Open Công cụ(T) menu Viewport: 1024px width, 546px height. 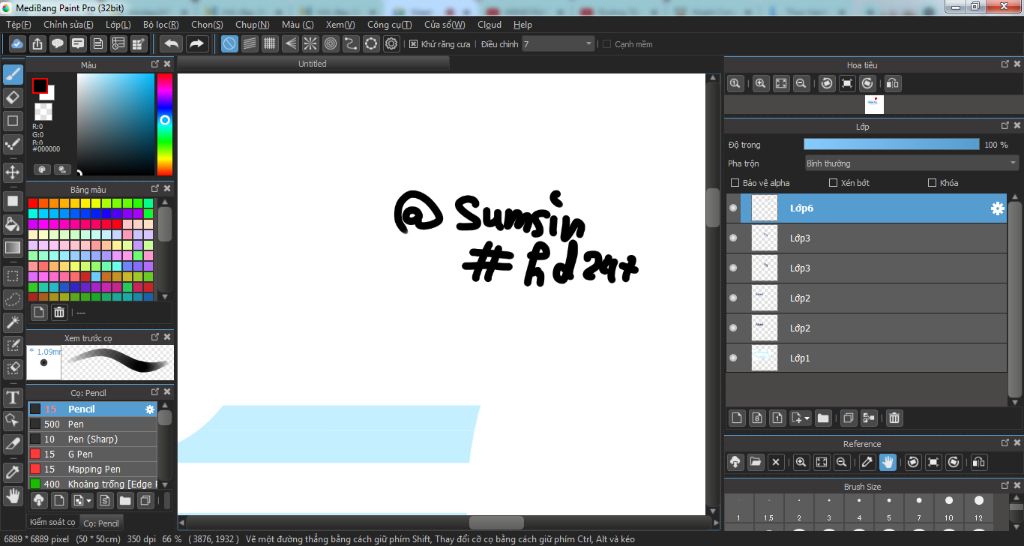pyautogui.click(x=389, y=25)
